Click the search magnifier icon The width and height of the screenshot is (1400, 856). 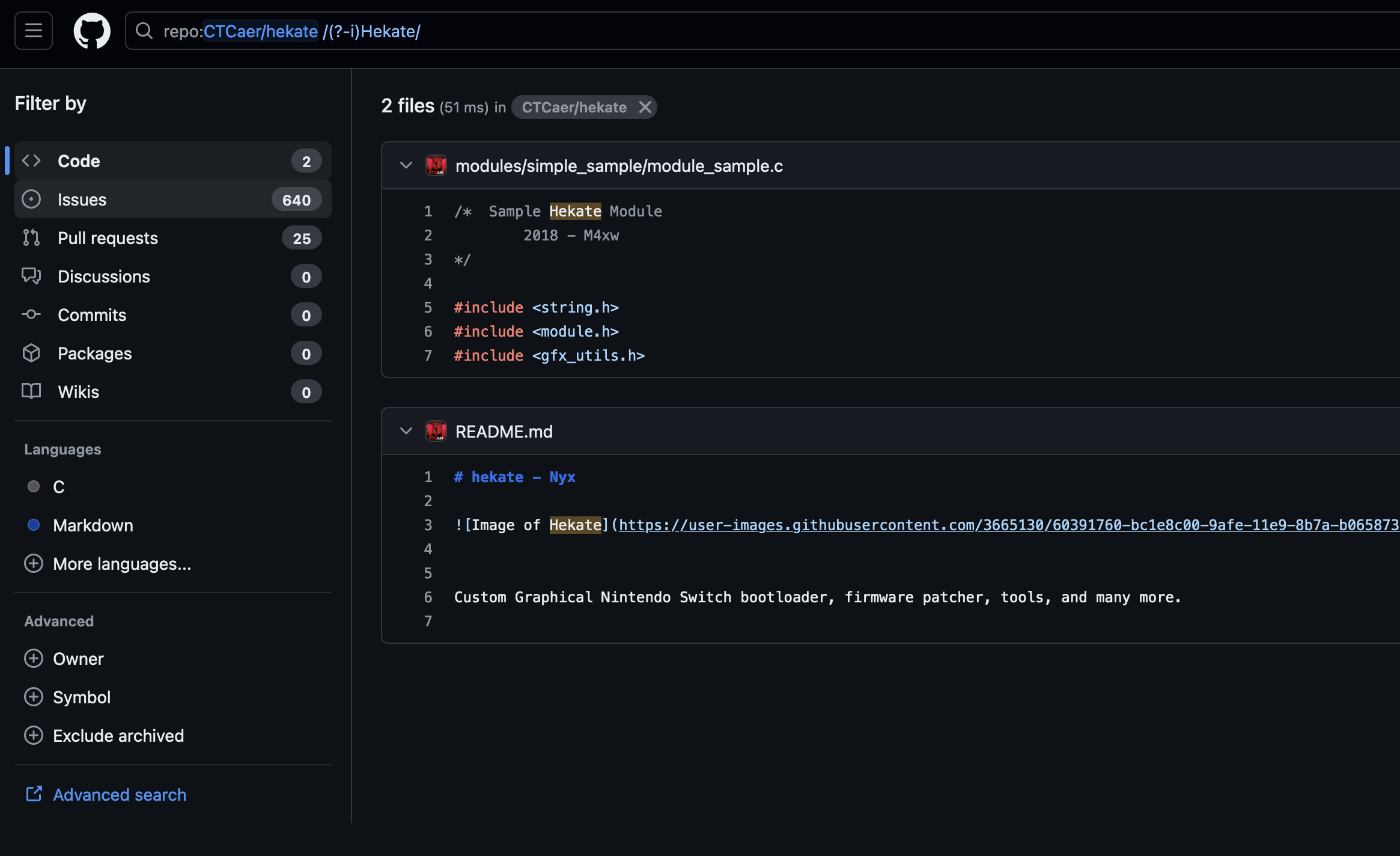point(144,31)
